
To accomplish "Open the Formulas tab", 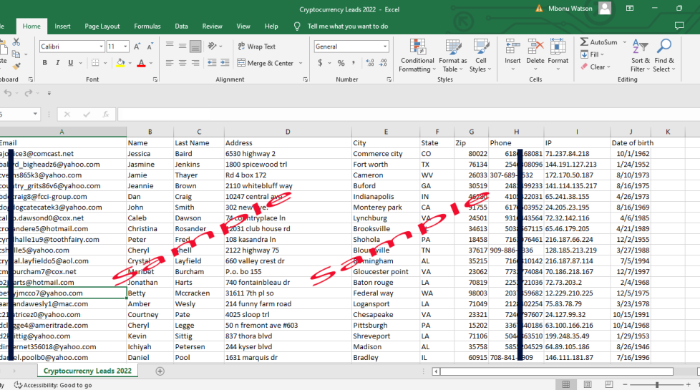I will click(147, 26).
